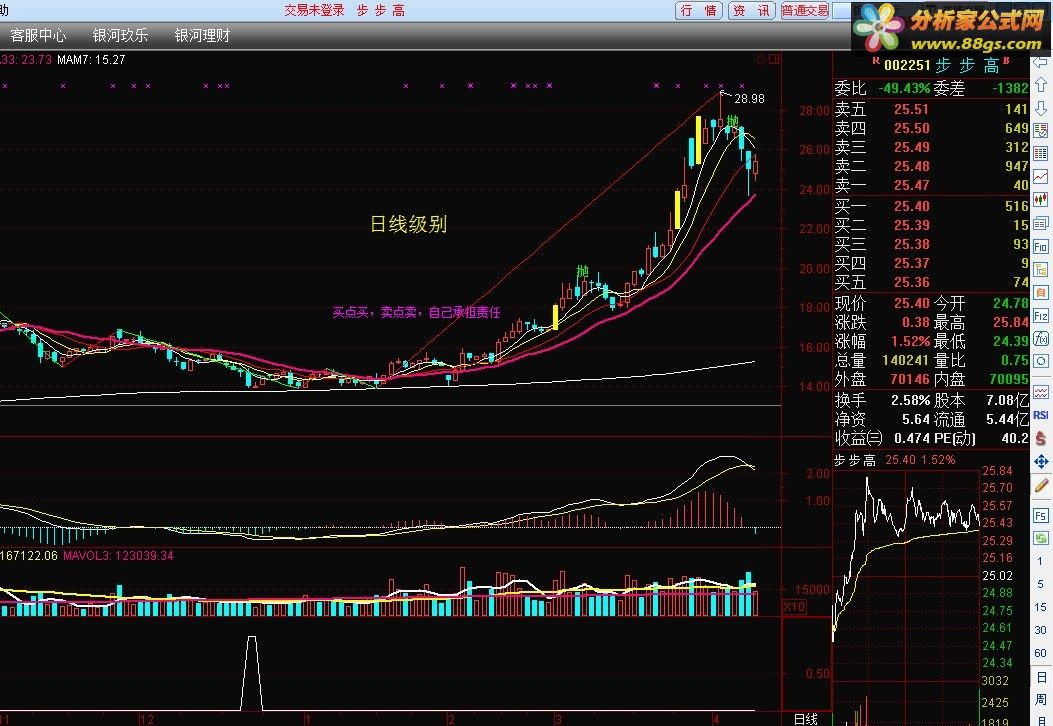Select the RSI indicator icon
The height and width of the screenshot is (726, 1053).
[x=1040, y=415]
